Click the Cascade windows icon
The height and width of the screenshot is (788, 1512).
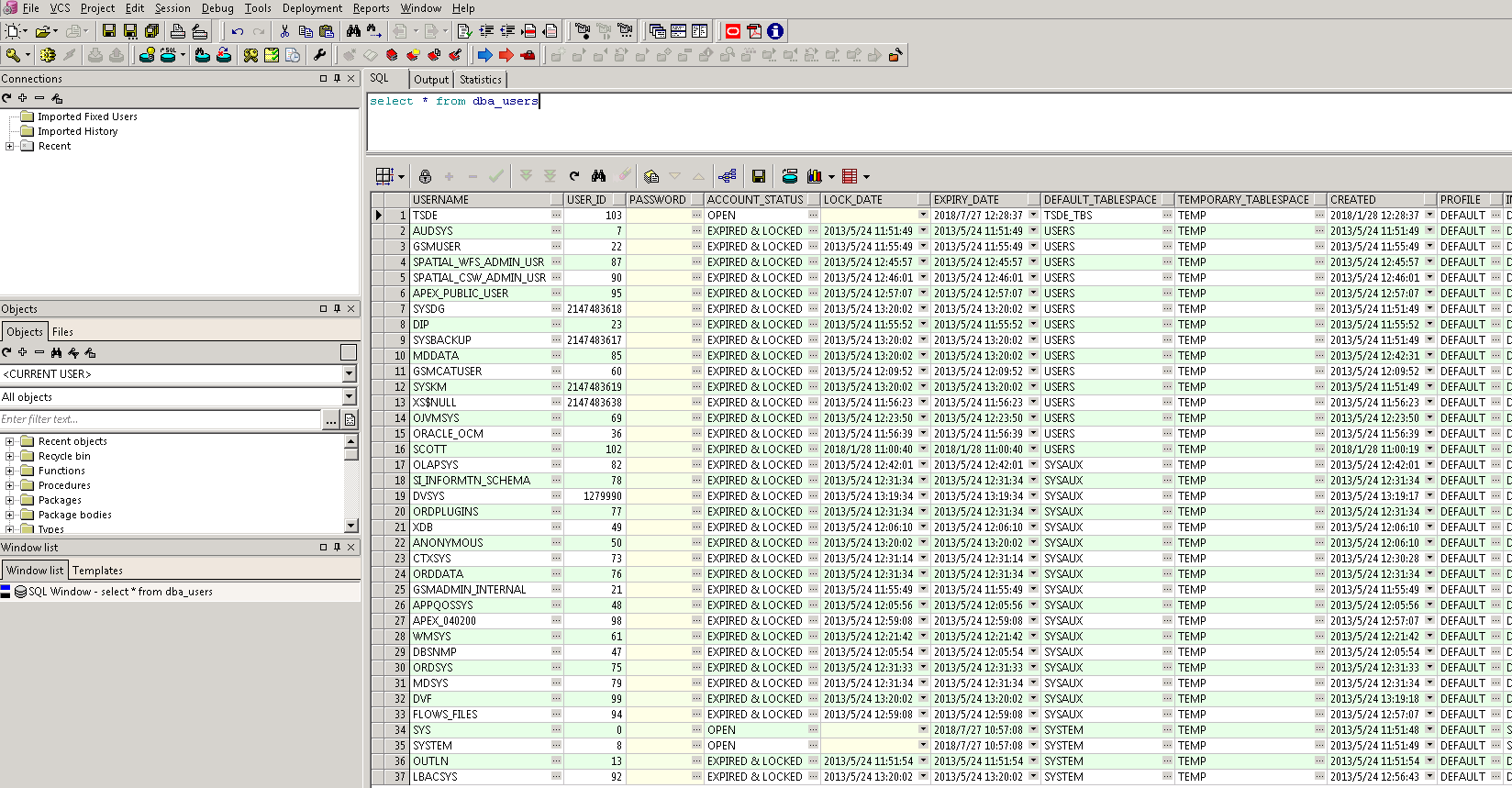click(657, 31)
